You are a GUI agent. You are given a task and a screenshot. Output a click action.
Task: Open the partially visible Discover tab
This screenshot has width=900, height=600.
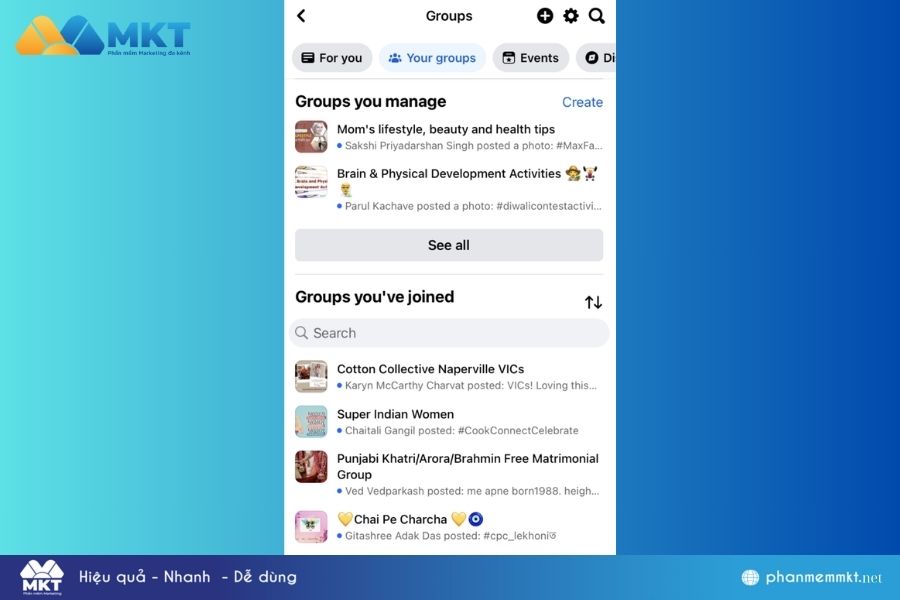600,57
